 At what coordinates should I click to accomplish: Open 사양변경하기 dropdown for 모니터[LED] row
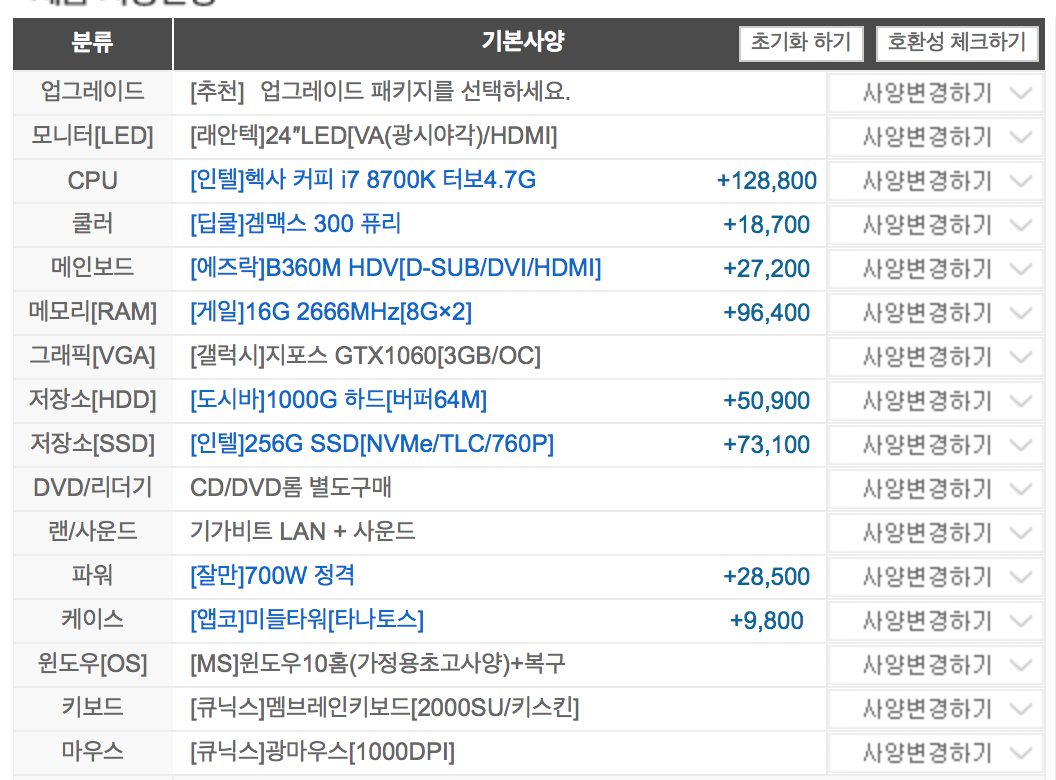click(935, 137)
